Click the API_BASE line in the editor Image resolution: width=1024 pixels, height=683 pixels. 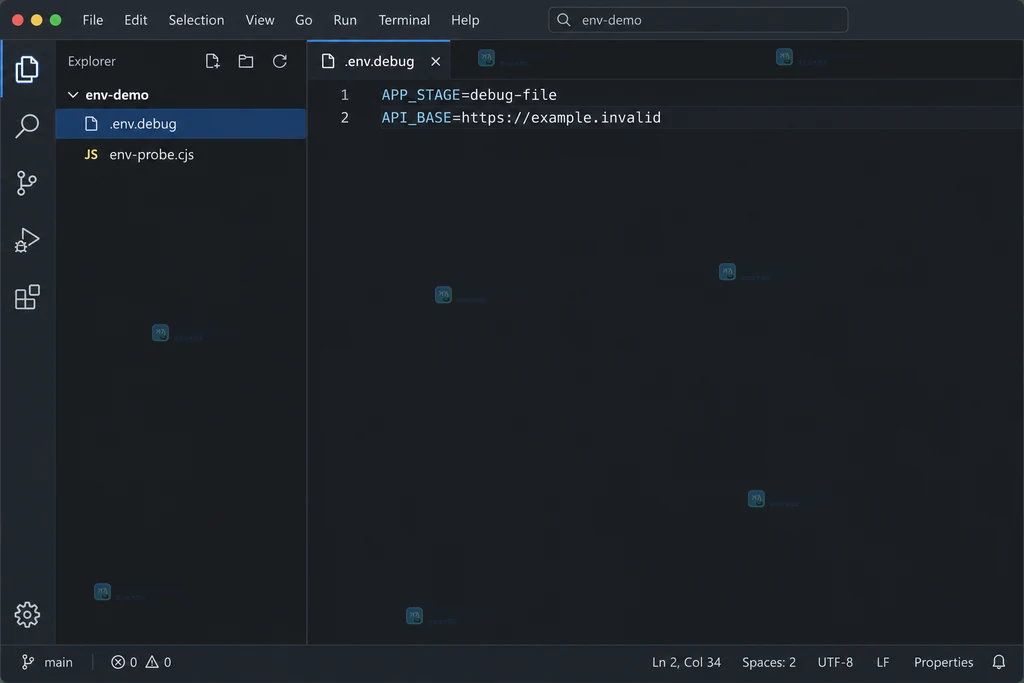pyautogui.click(x=521, y=118)
